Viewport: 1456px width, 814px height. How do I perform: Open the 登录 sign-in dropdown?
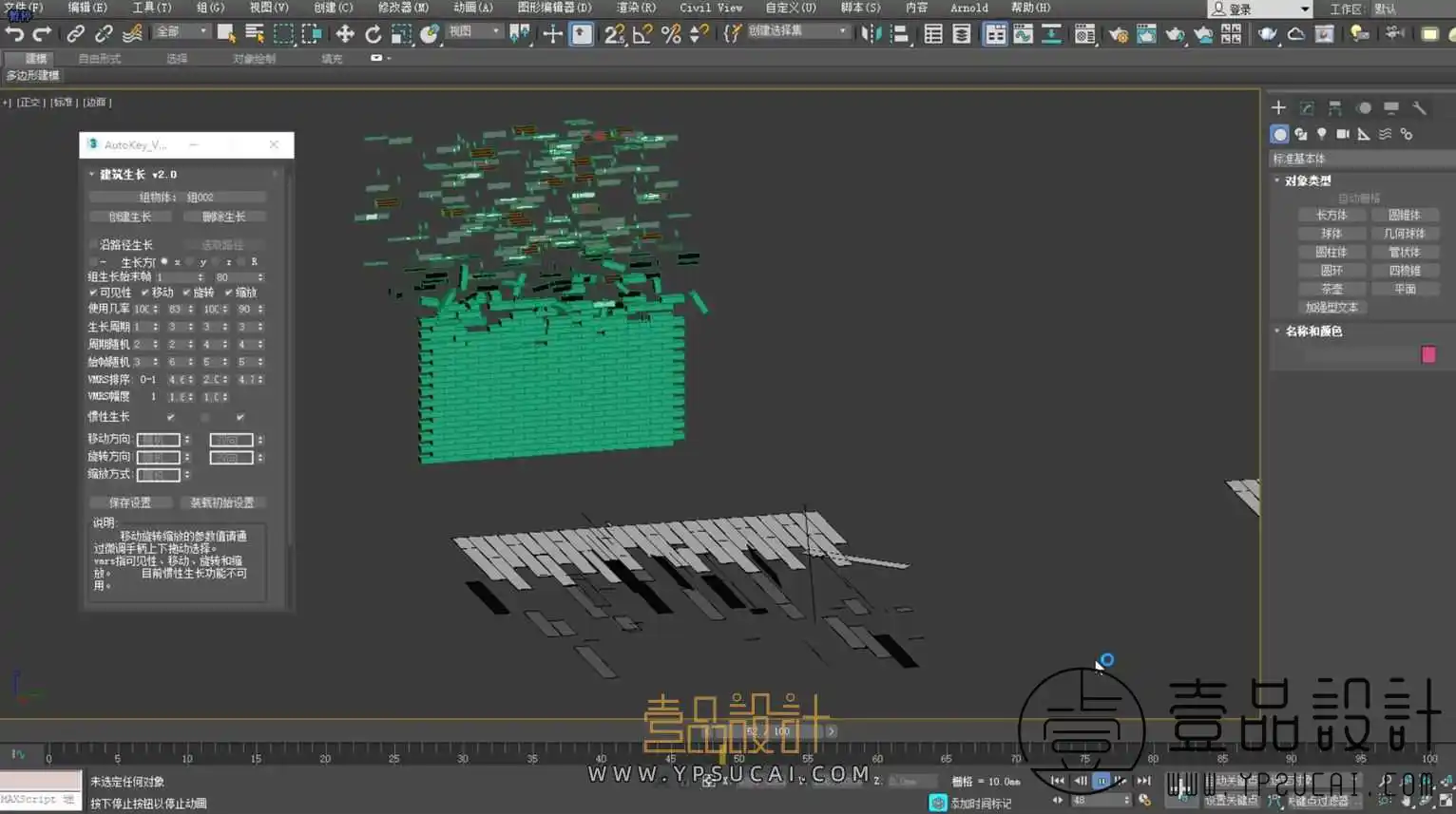click(1260, 9)
